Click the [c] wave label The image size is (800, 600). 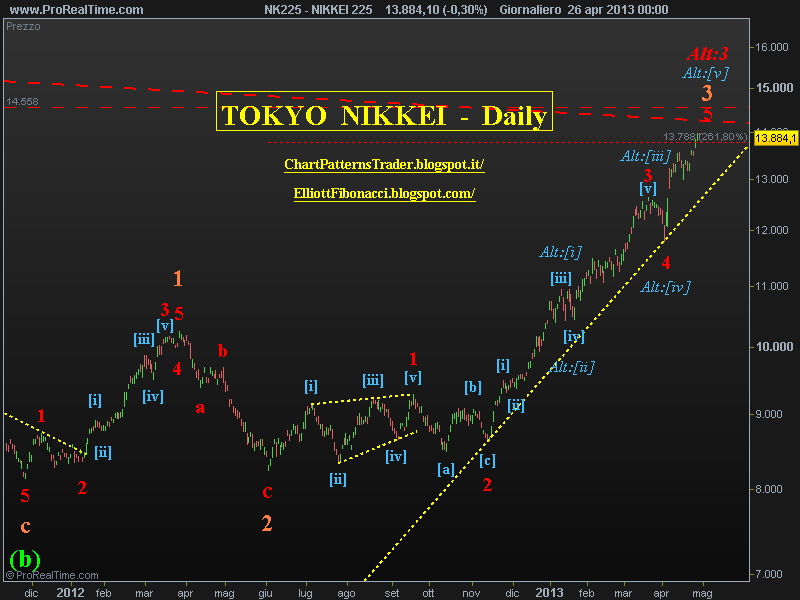tap(487, 461)
